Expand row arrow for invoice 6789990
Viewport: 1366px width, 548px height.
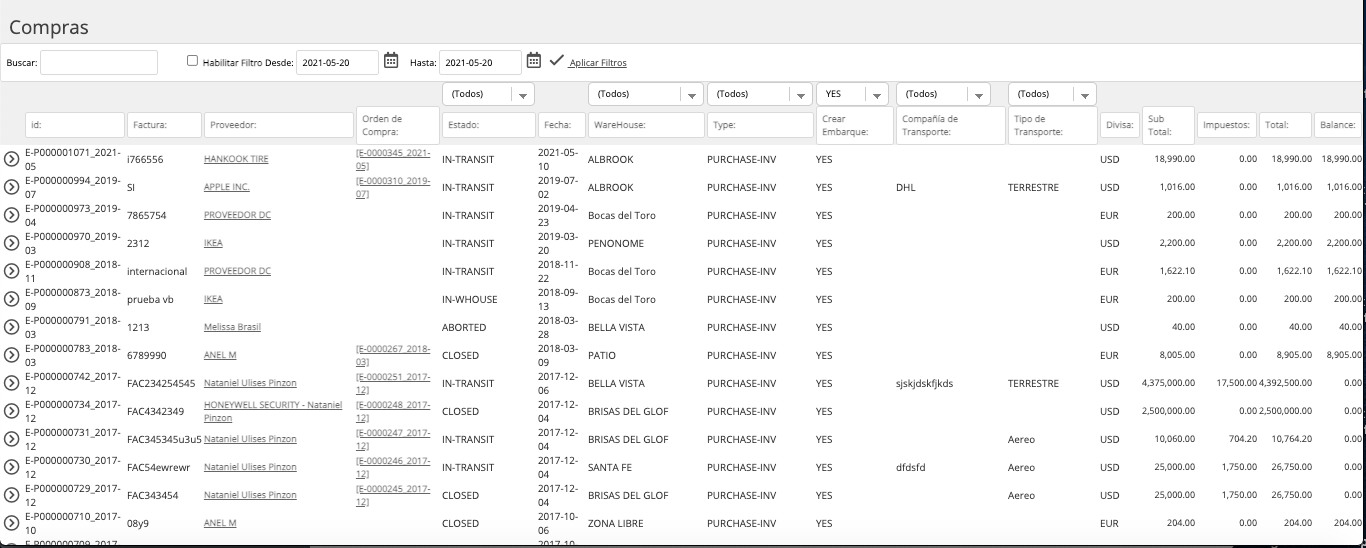point(11,355)
